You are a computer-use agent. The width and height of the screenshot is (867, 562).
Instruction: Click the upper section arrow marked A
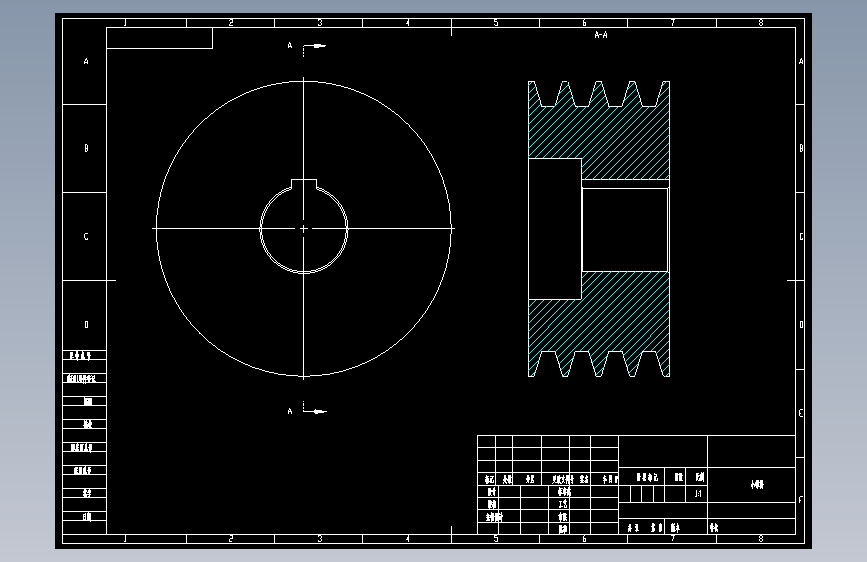tap(314, 47)
